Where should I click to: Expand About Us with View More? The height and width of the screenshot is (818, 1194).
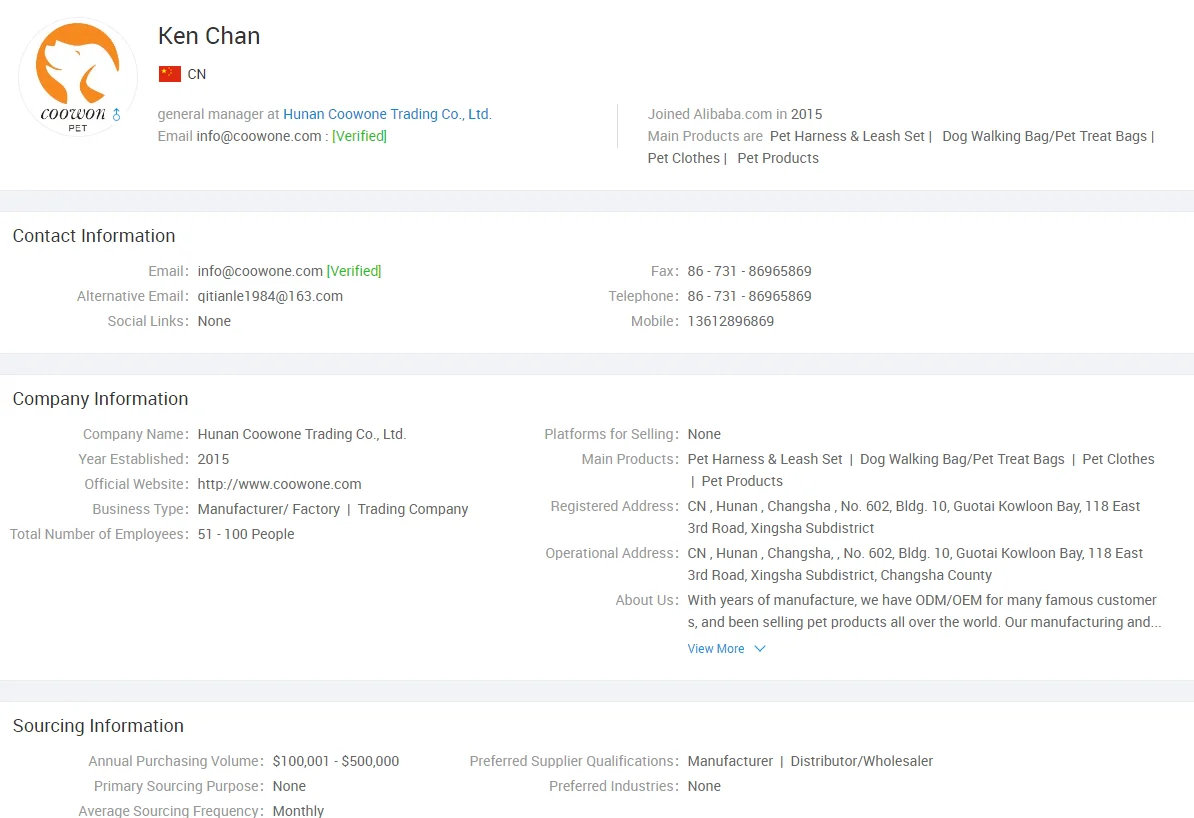716,649
